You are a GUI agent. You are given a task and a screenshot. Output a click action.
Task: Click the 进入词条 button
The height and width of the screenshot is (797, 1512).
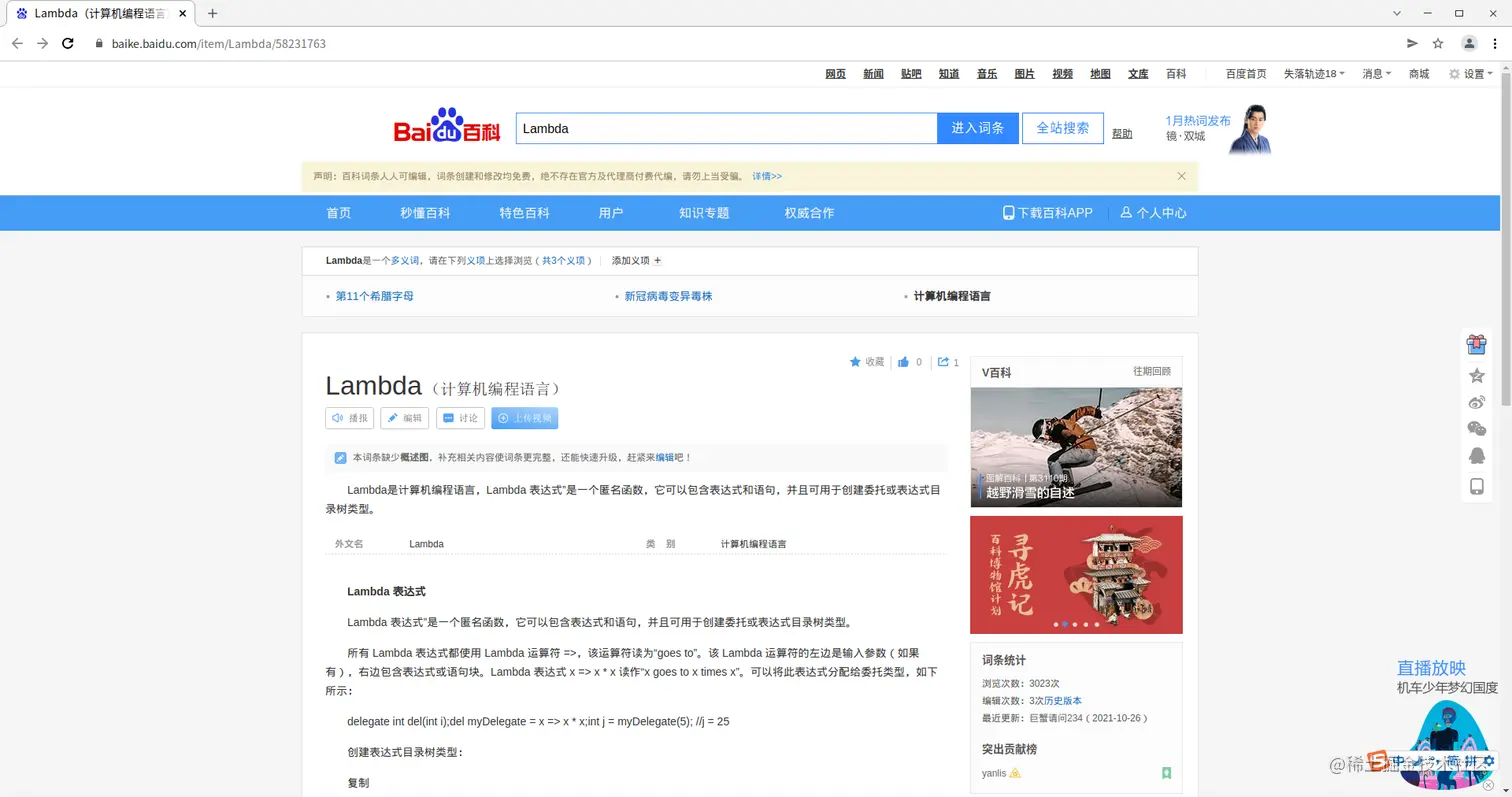977,128
